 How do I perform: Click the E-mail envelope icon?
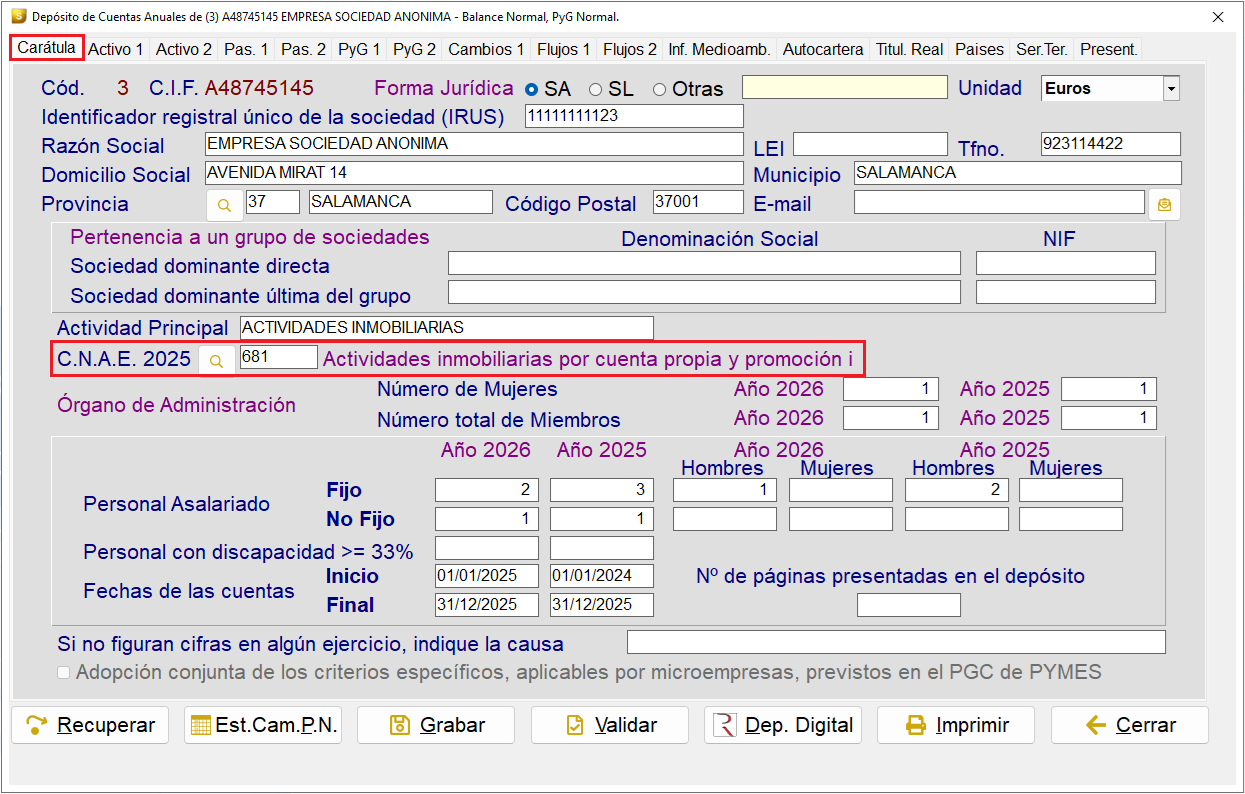coord(1164,204)
